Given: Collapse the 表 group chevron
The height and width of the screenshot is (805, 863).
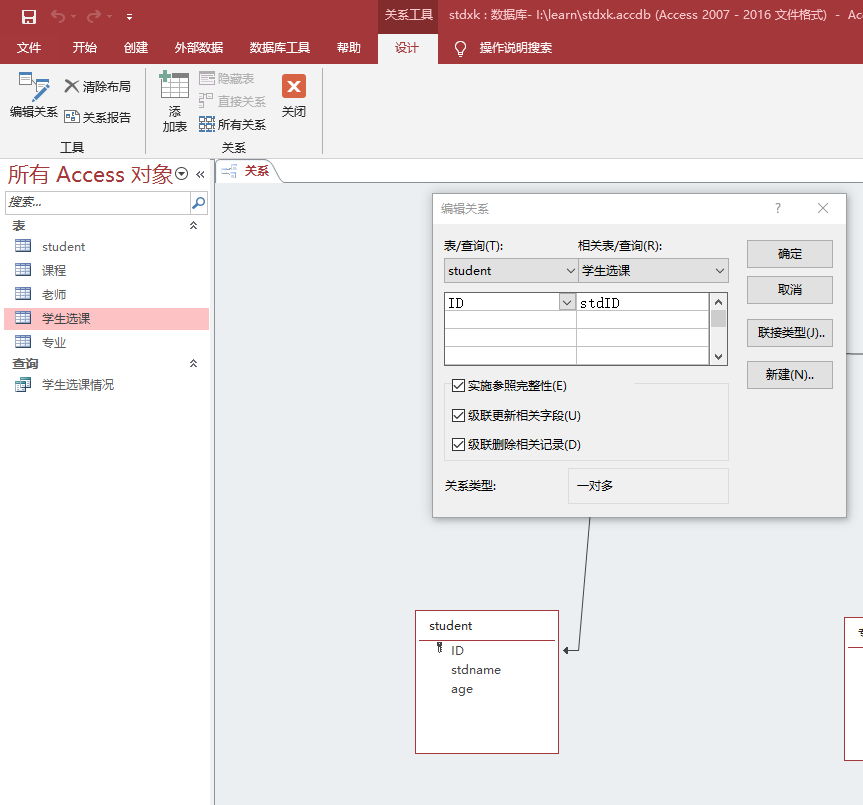Looking at the screenshot, I should pyautogui.click(x=194, y=225).
